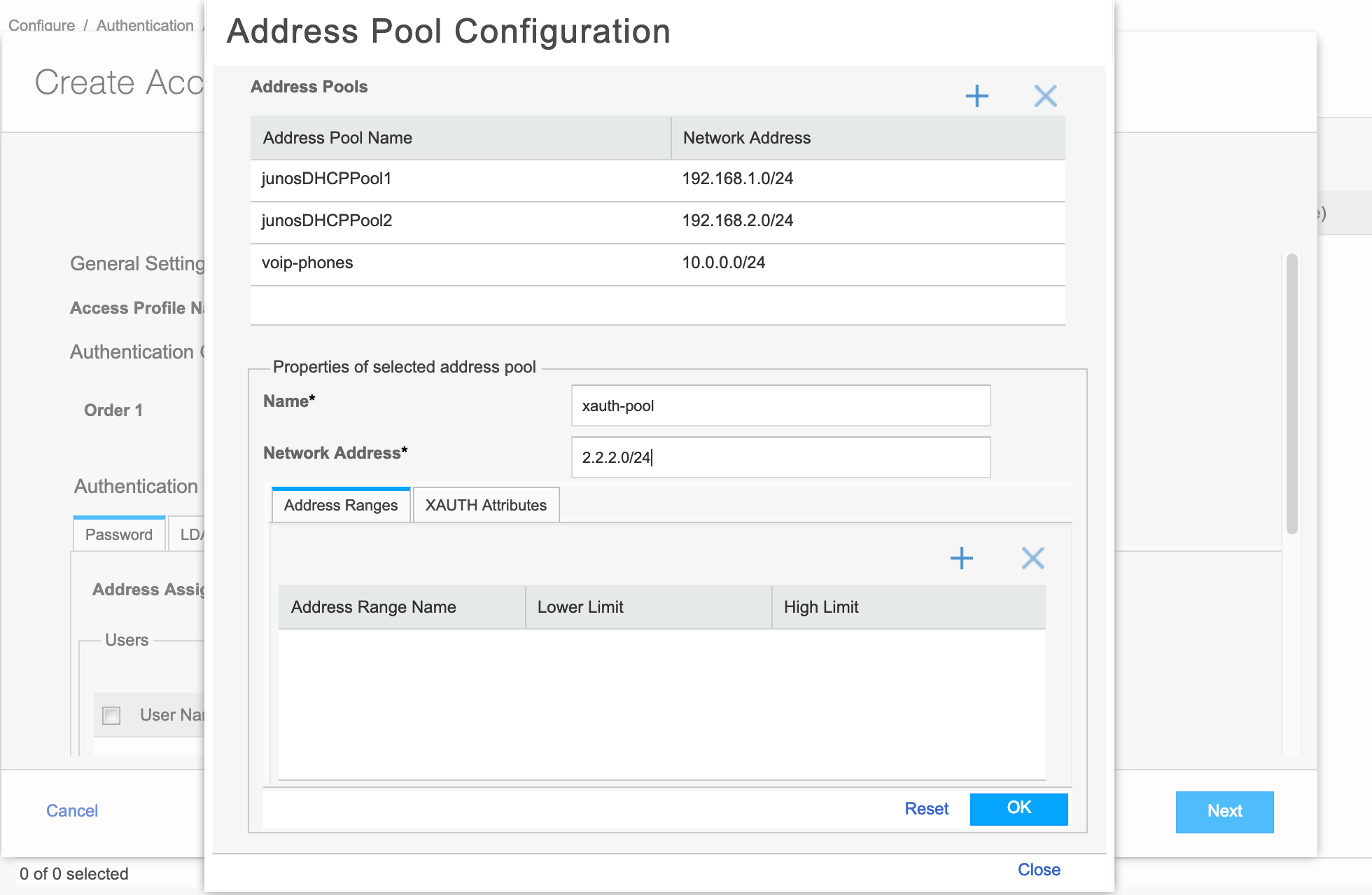Close the Address Pool Configuration dialog
The image size is (1372, 895).
(x=1039, y=869)
